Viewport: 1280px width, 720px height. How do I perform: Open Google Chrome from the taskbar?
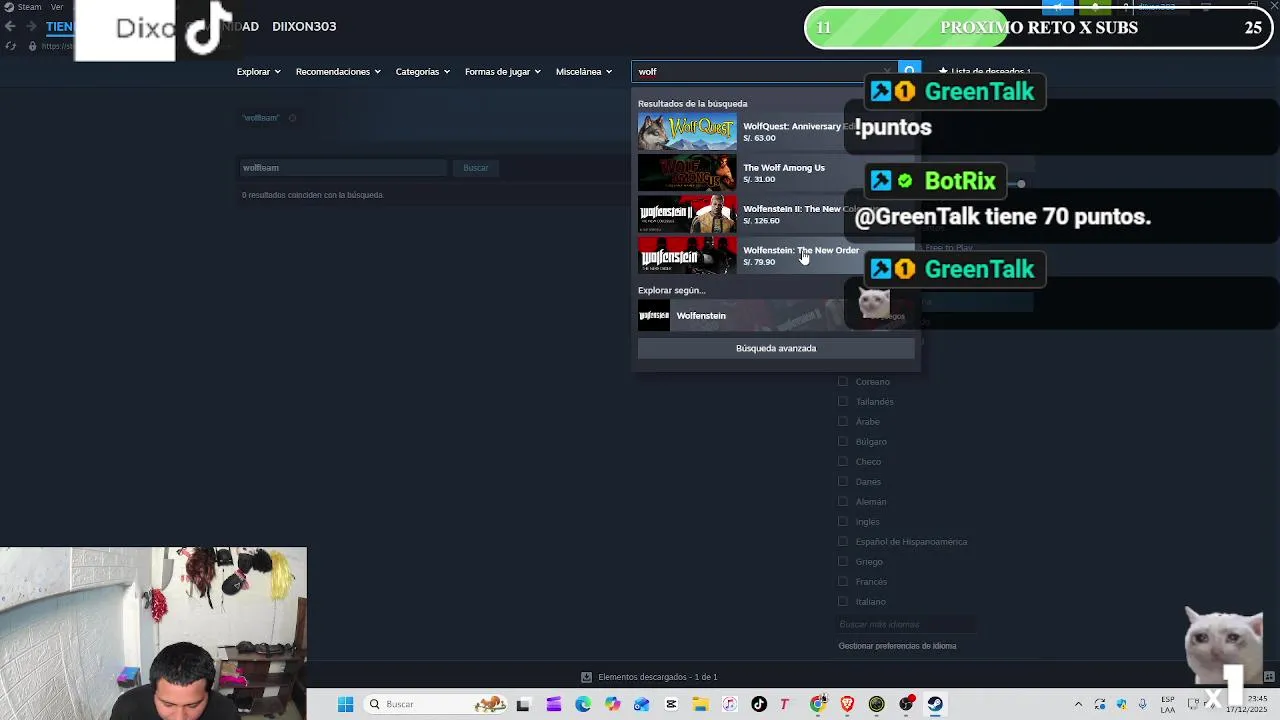point(818,704)
